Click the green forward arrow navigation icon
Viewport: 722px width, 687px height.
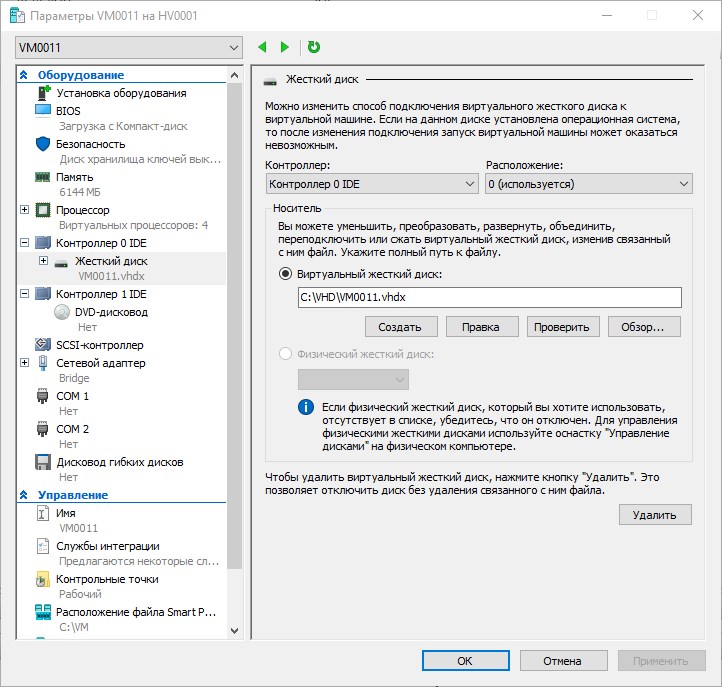[x=285, y=47]
